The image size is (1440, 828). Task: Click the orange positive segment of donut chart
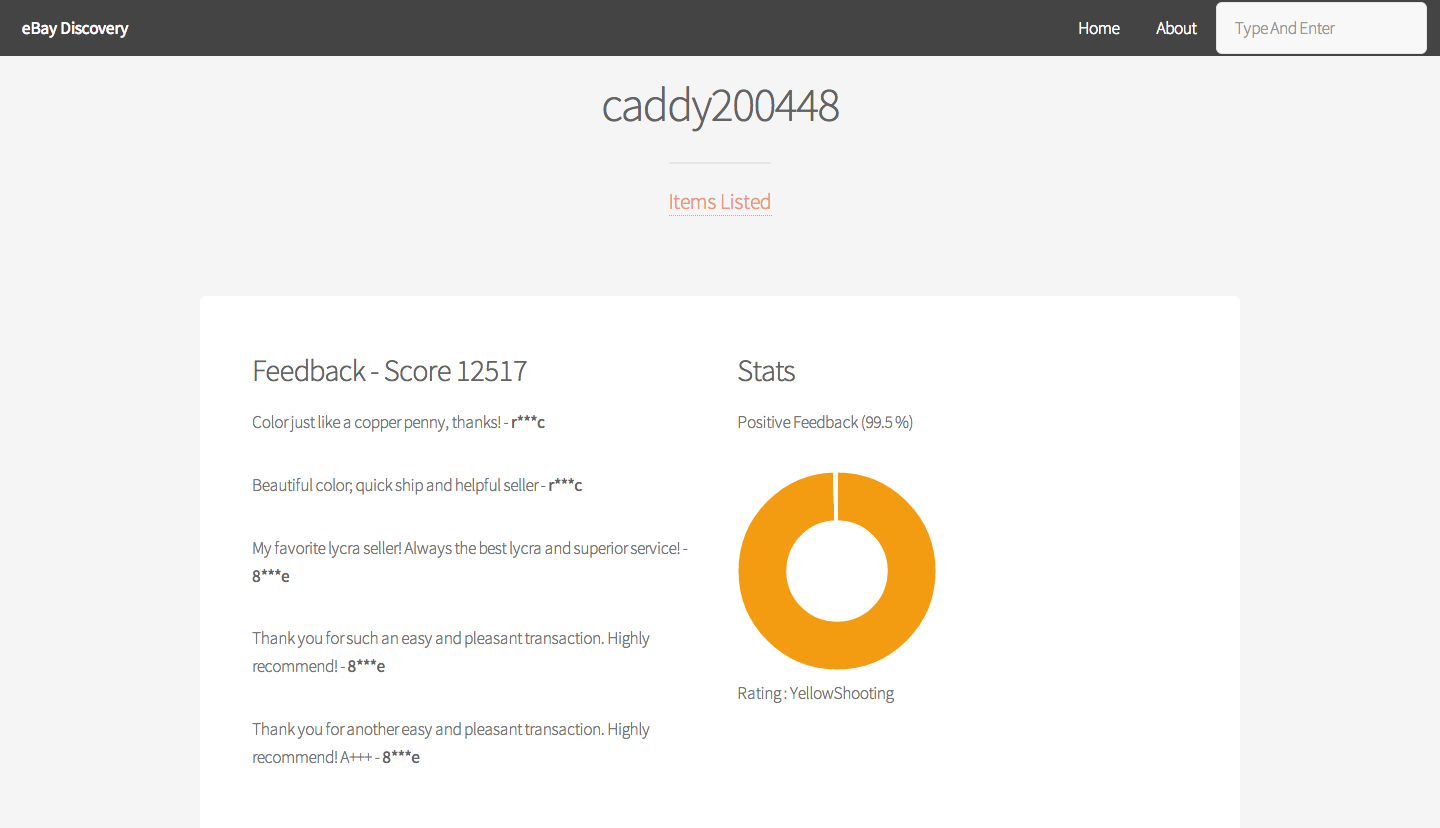(x=837, y=645)
